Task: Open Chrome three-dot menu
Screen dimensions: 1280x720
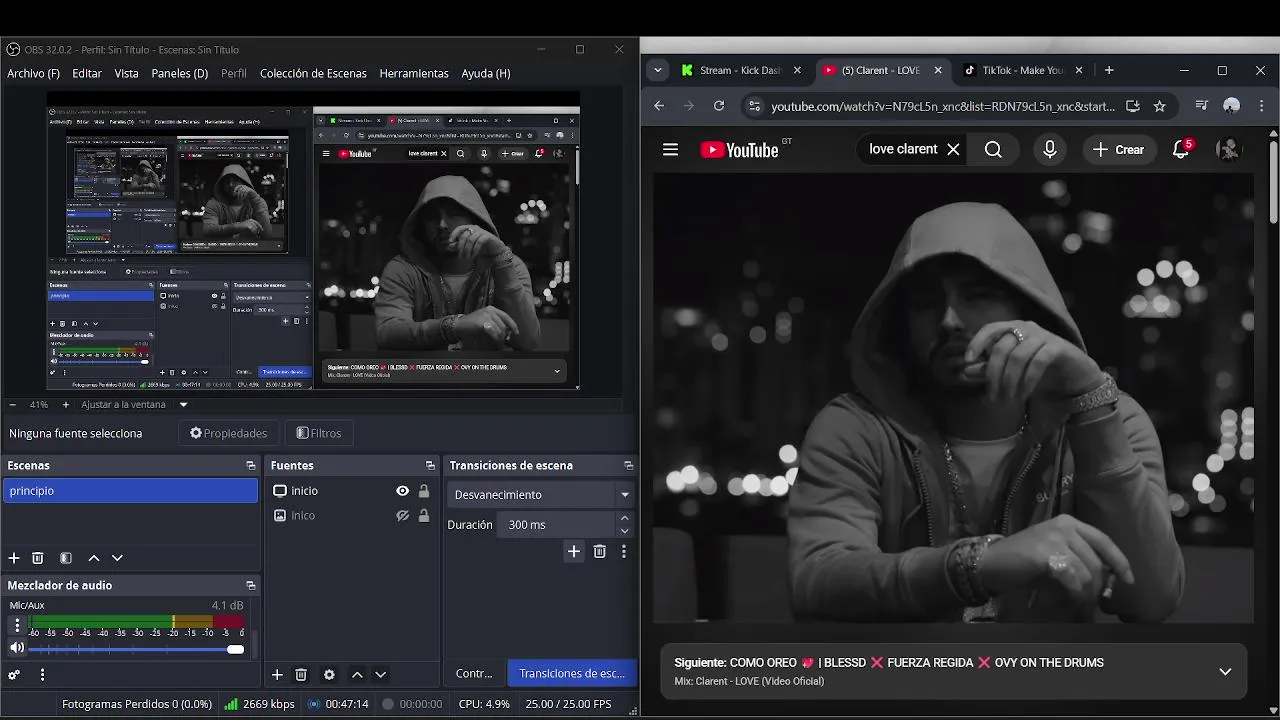Action: click(x=1263, y=106)
